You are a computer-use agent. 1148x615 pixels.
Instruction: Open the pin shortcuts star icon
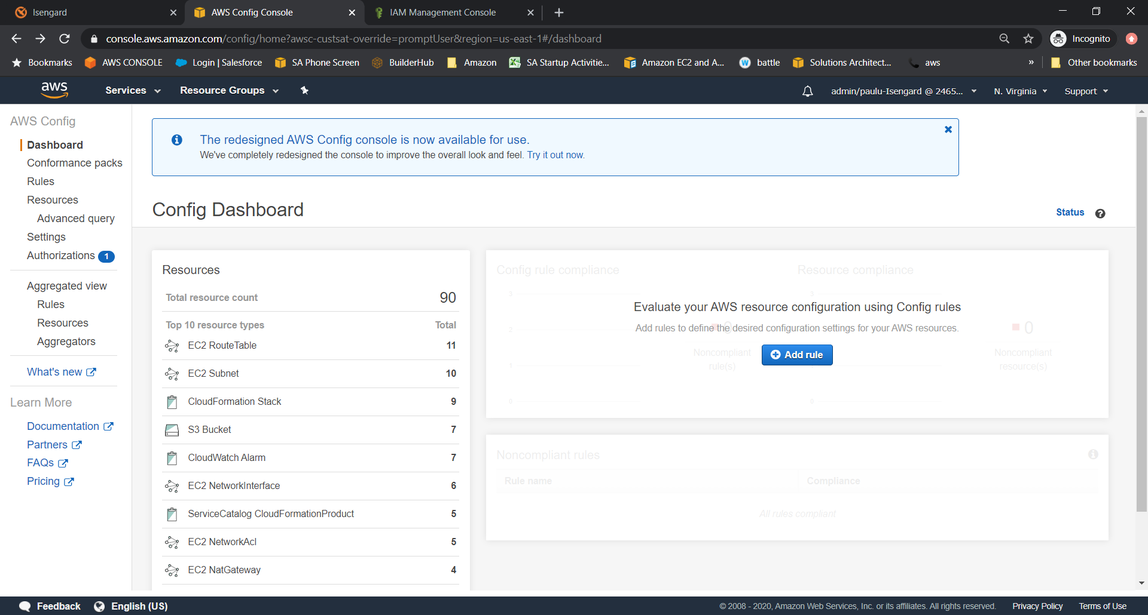305,90
